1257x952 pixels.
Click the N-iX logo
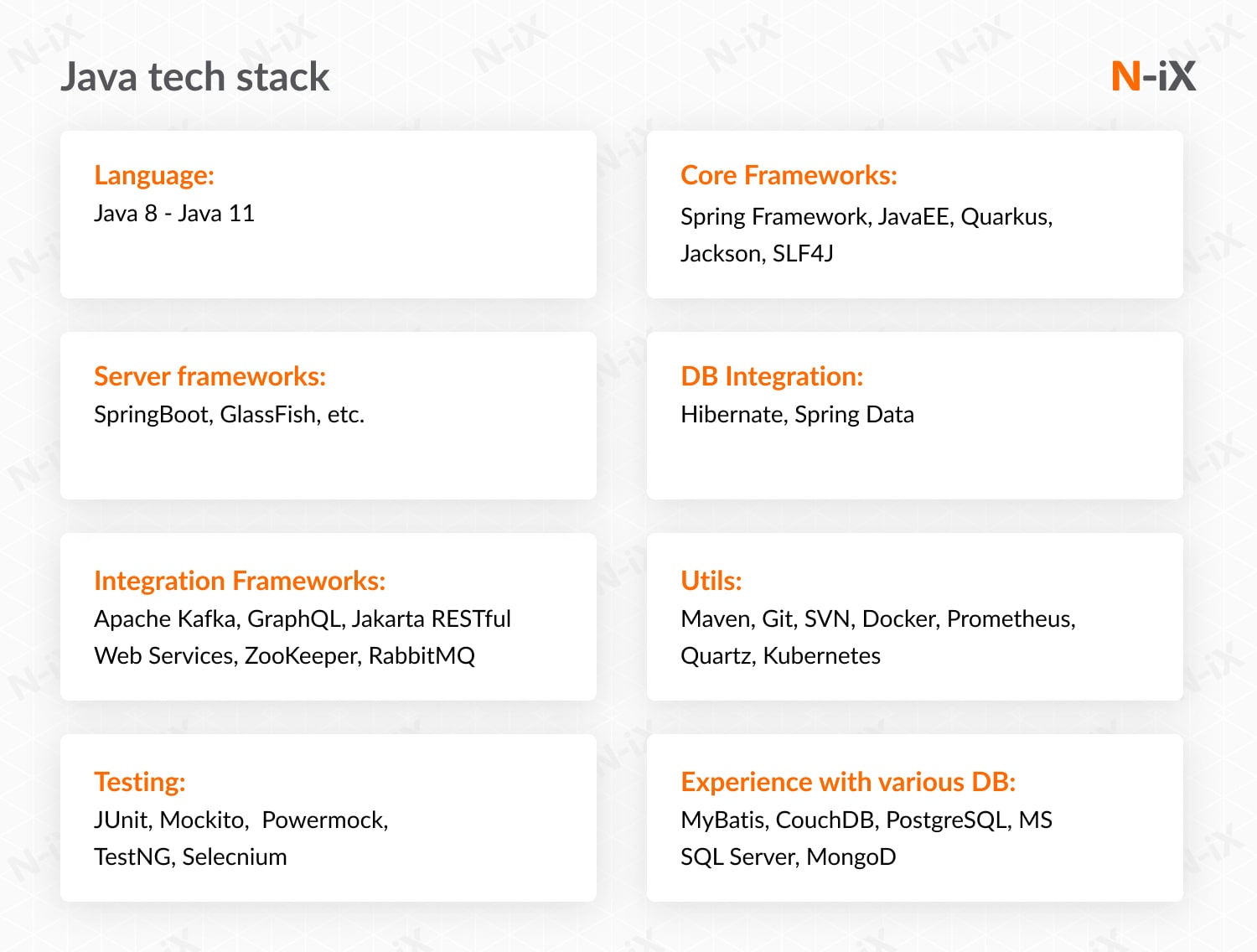point(1153,76)
